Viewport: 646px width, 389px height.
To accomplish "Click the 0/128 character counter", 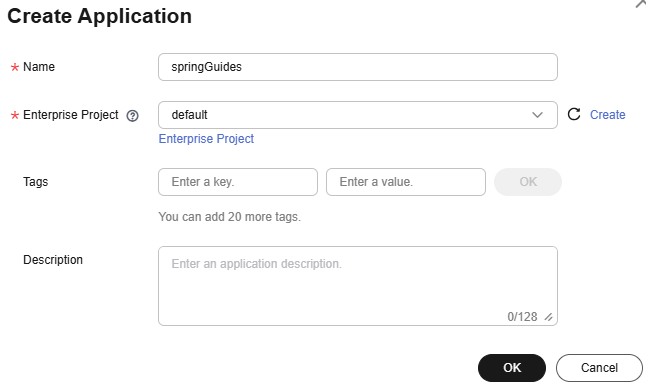I will pos(522,317).
